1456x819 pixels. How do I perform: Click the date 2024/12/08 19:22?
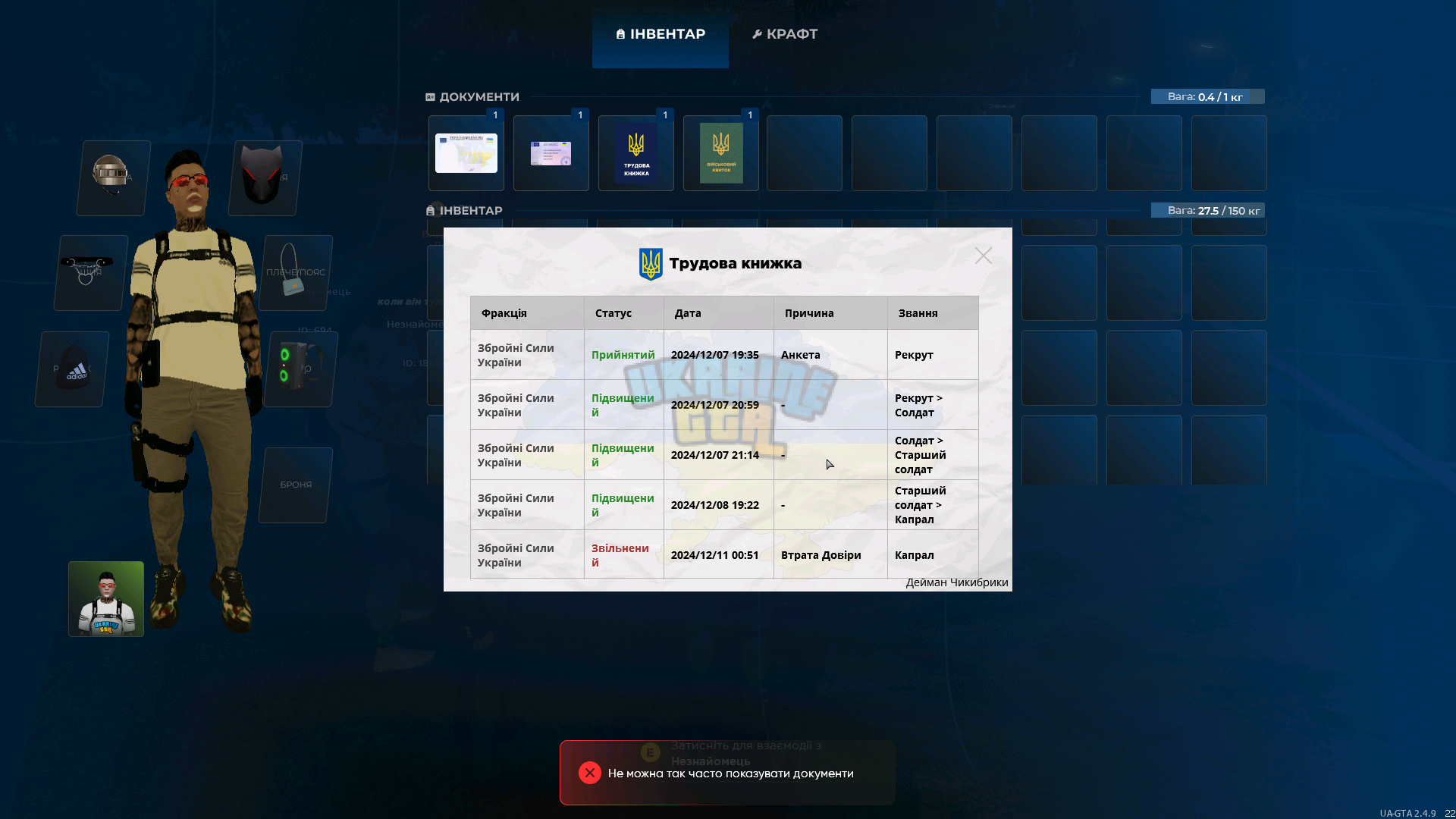click(x=715, y=505)
